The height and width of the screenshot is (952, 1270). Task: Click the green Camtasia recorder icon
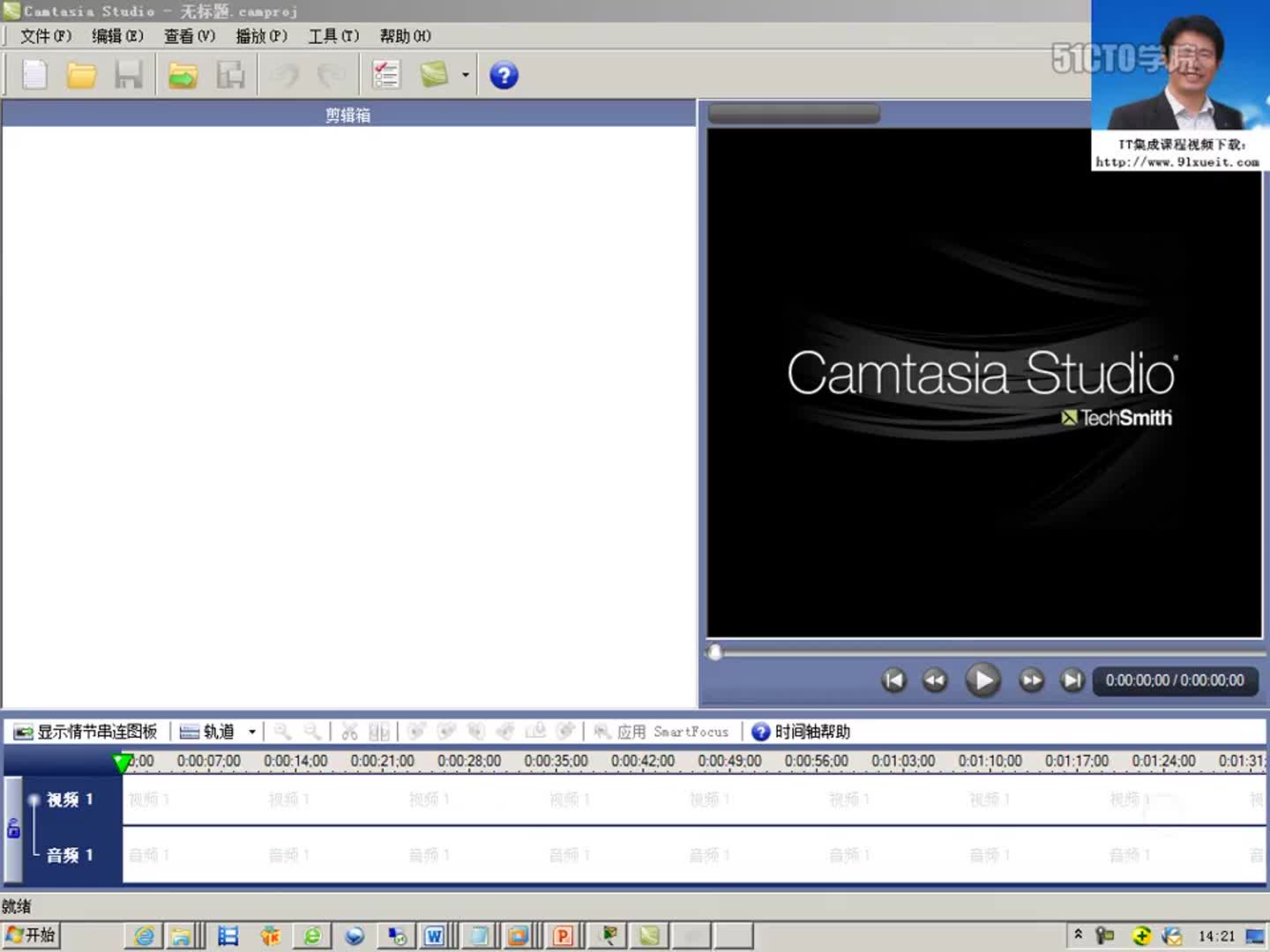pyautogui.click(x=434, y=75)
